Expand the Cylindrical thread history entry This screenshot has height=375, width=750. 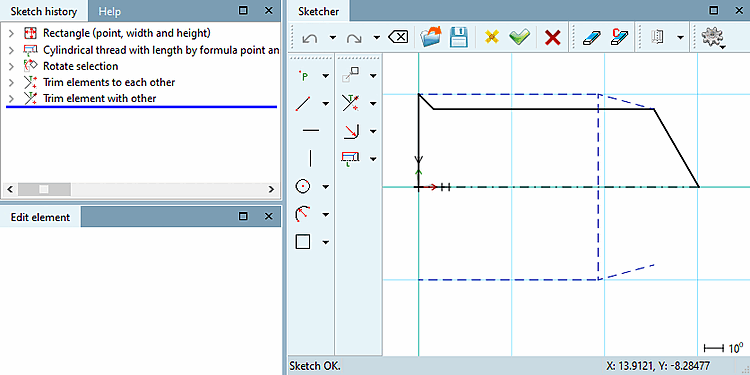[x=11, y=50]
